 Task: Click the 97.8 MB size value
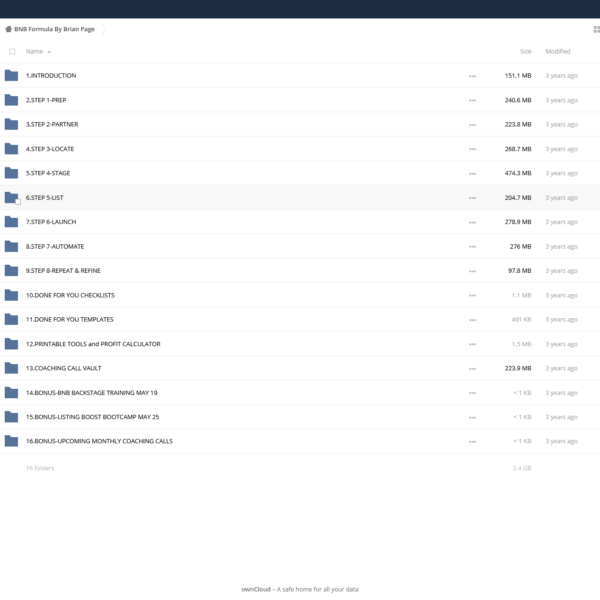pos(520,271)
